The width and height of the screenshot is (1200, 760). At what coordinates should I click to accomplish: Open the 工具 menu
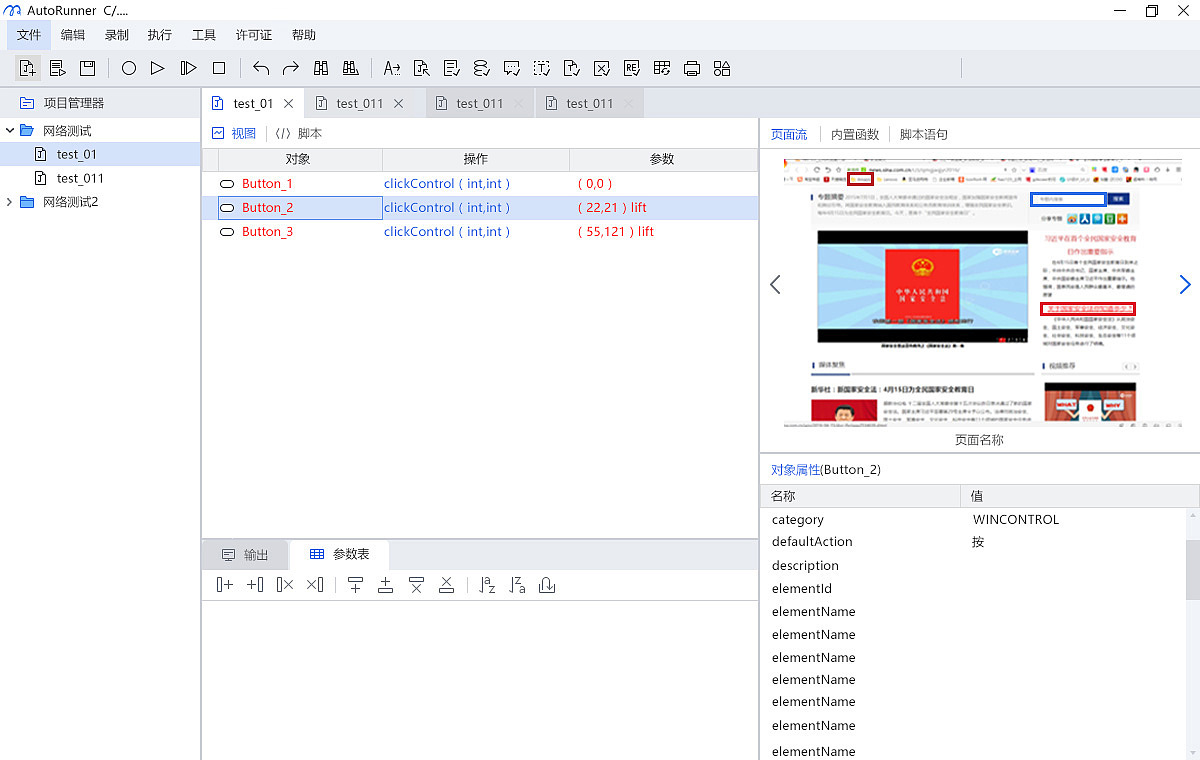point(204,35)
